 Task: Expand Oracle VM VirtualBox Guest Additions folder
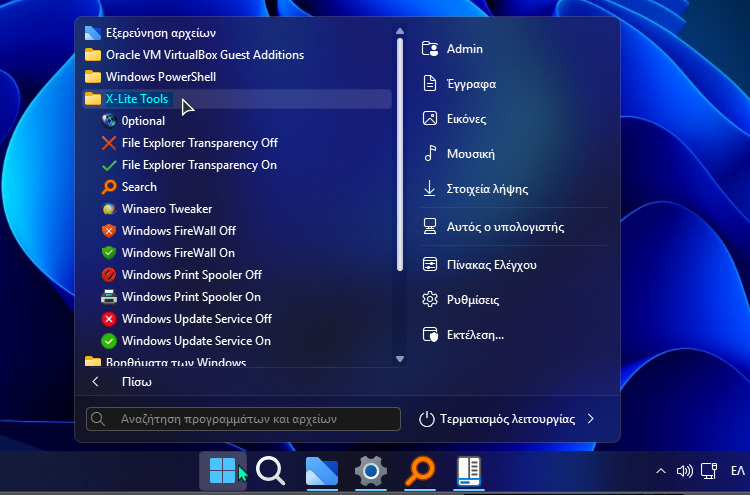(x=237, y=55)
